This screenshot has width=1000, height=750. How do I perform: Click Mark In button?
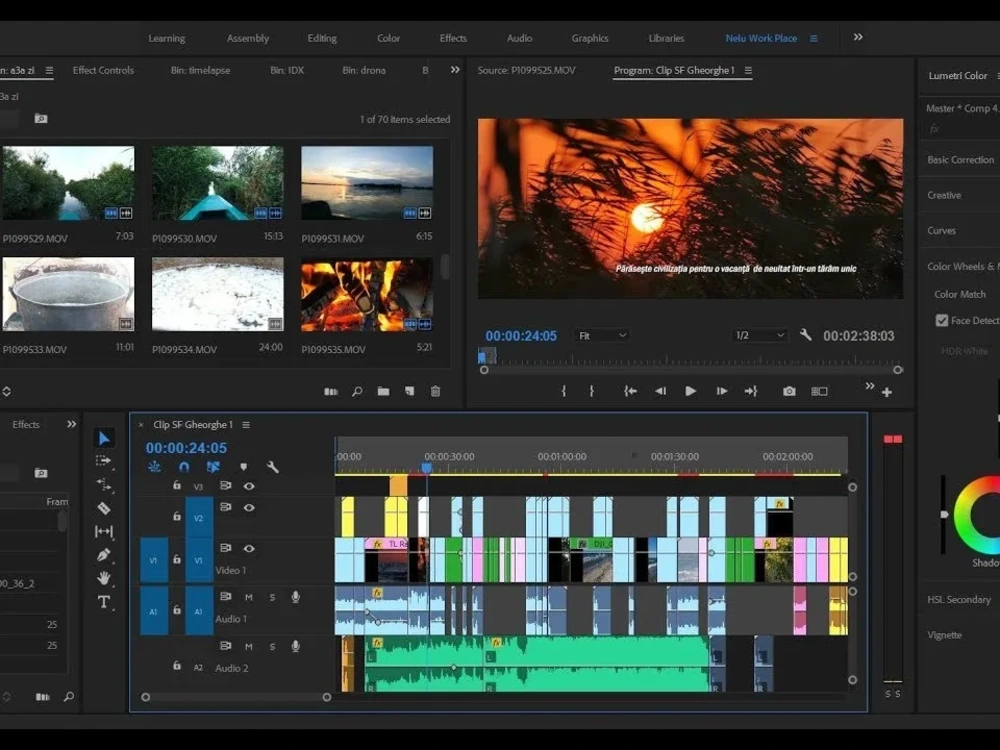tap(564, 391)
